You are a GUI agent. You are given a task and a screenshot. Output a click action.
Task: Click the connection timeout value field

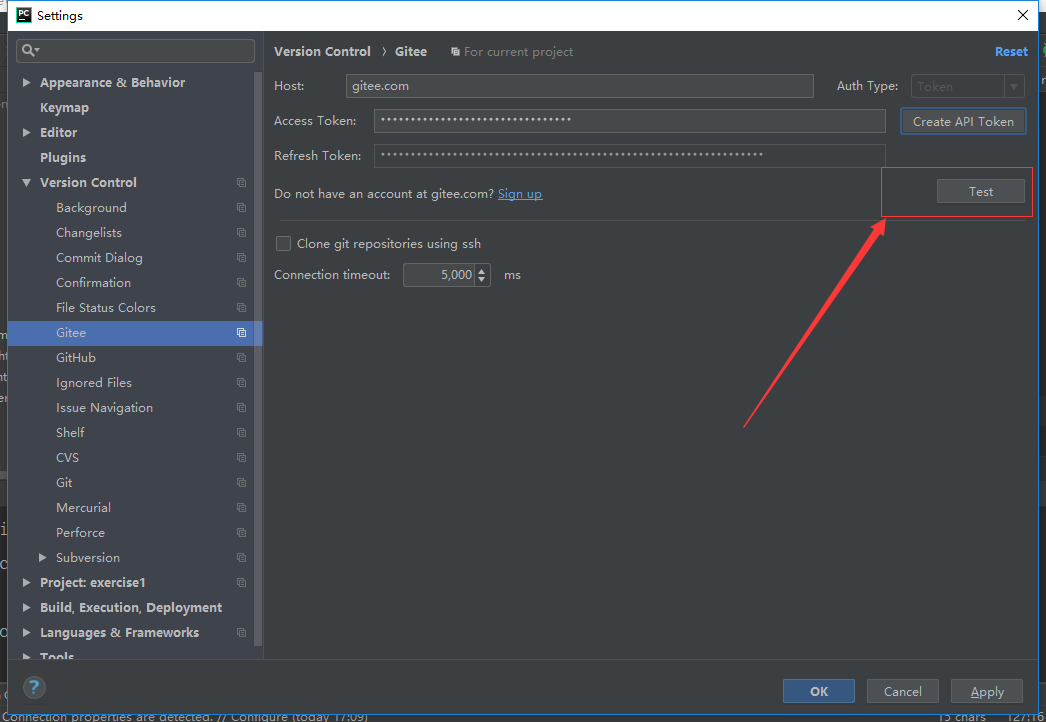440,275
